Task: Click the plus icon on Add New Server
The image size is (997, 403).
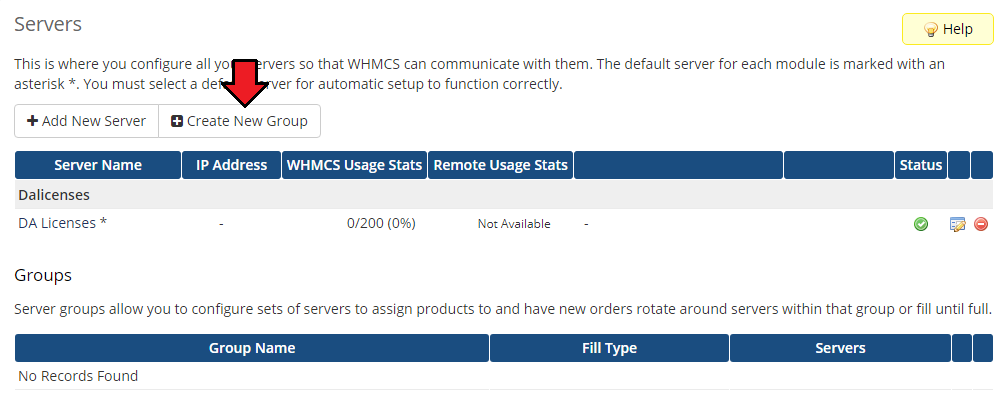Action: [32, 121]
